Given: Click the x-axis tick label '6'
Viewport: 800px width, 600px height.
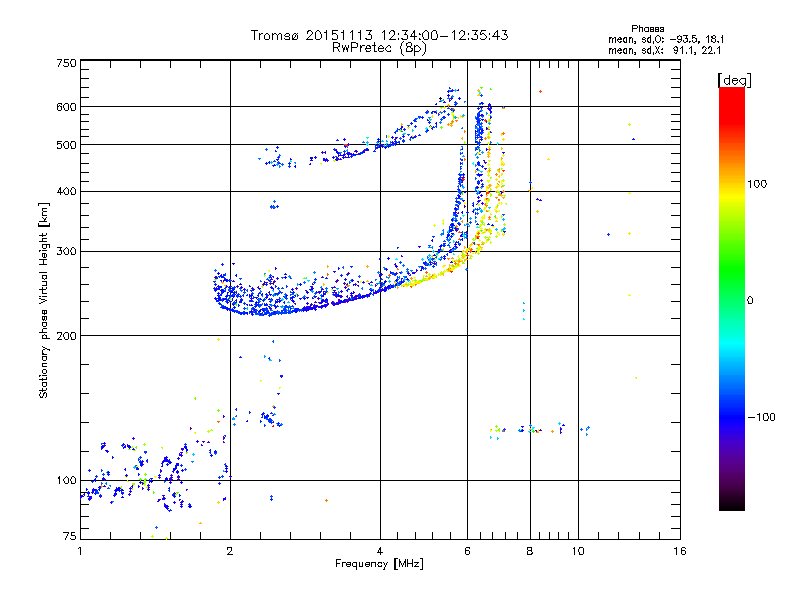Looking at the screenshot, I should 467,551.
